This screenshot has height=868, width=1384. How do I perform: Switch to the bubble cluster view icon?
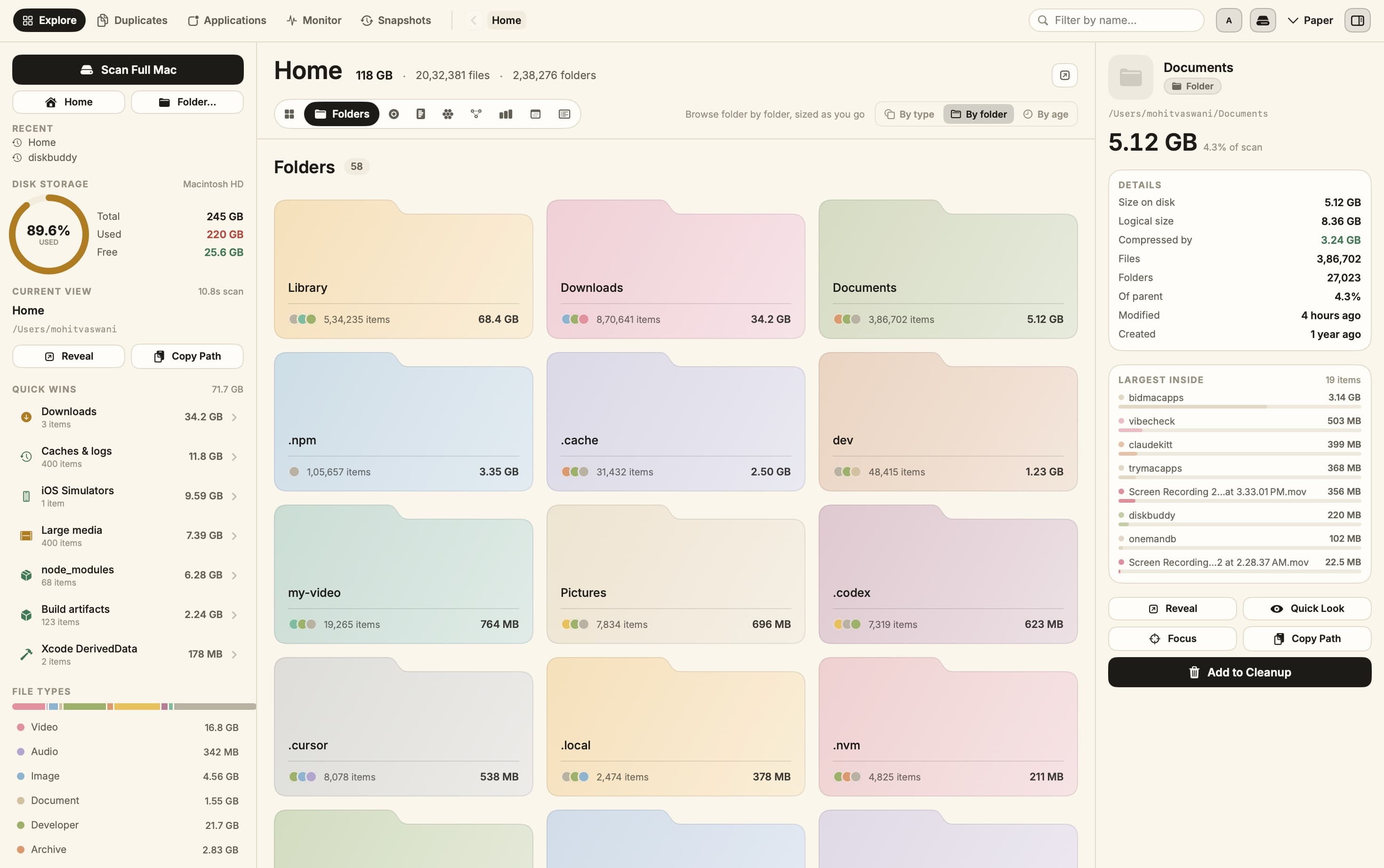(x=448, y=114)
